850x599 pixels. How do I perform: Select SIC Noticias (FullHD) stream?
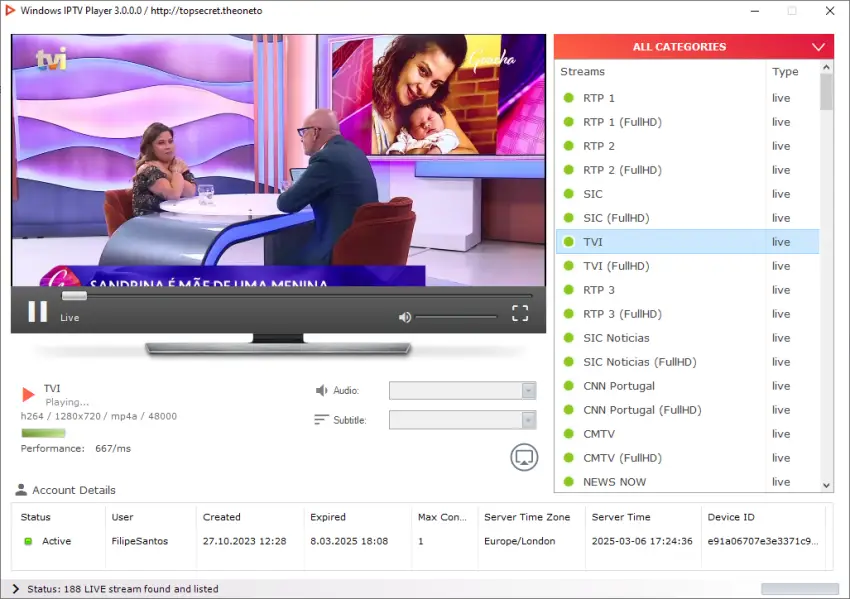(687, 362)
